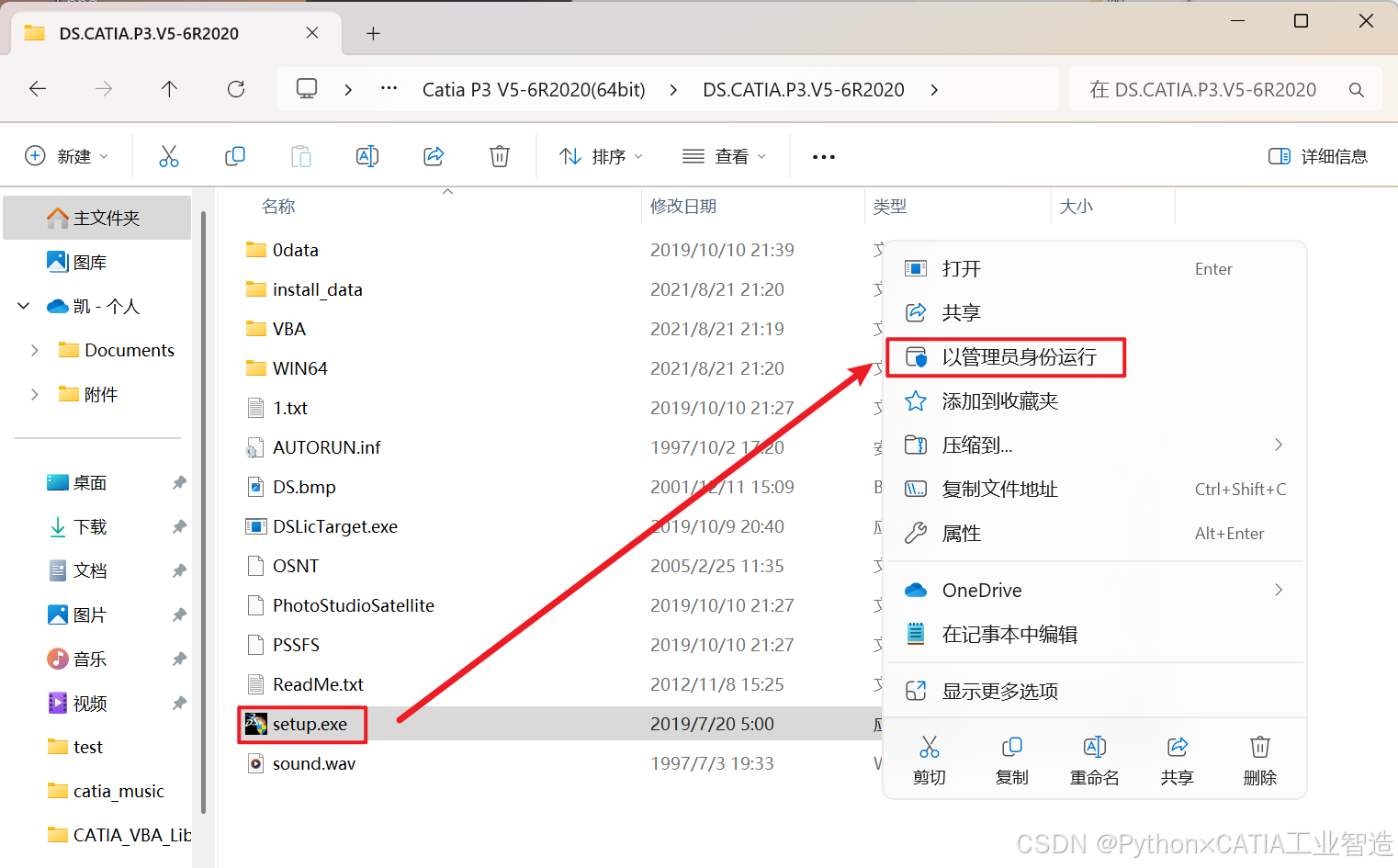
Task: Click the sidebar vertical scrollbar
Action: point(203,514)
